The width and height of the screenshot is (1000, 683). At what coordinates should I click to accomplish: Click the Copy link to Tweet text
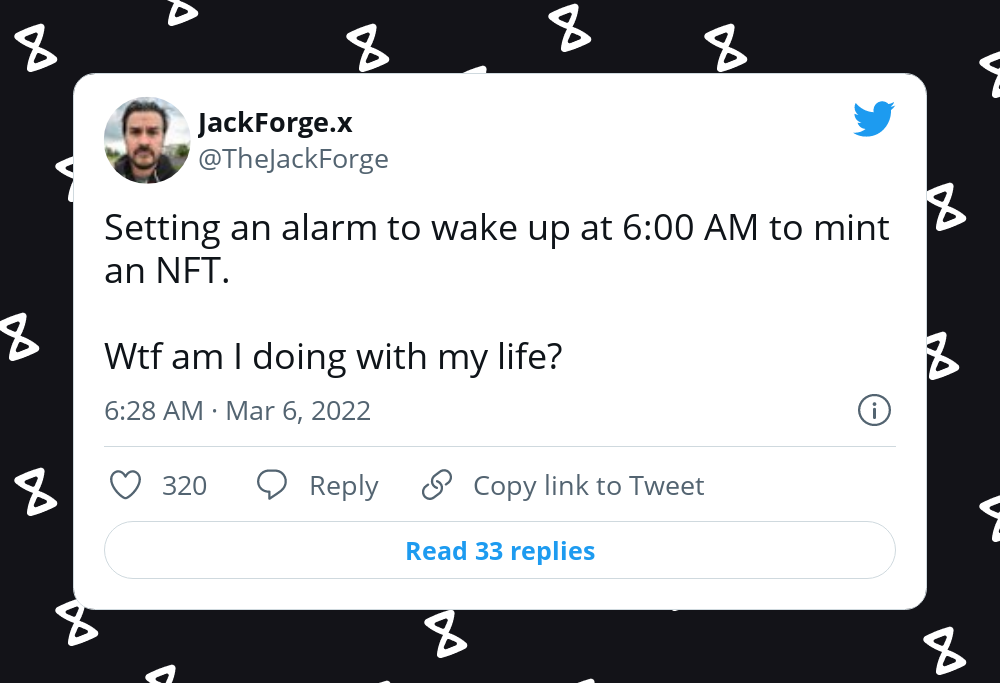click(588, 485)
